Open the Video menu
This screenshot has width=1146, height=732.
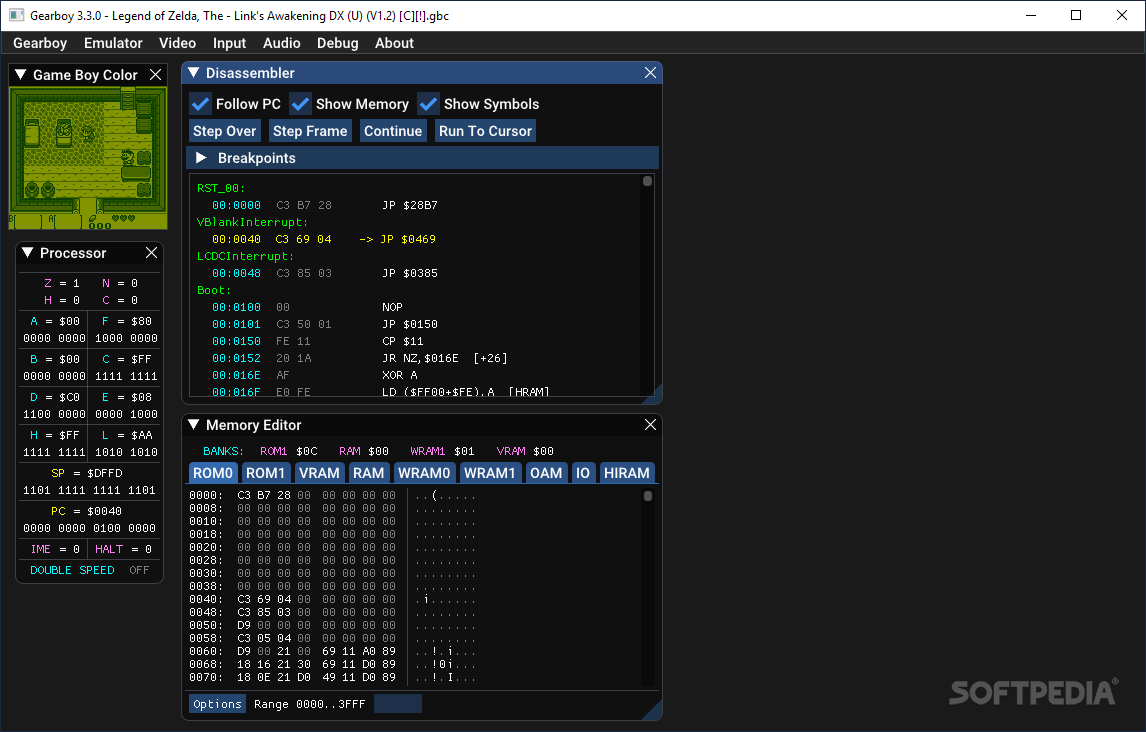click(x=177, y=43)
